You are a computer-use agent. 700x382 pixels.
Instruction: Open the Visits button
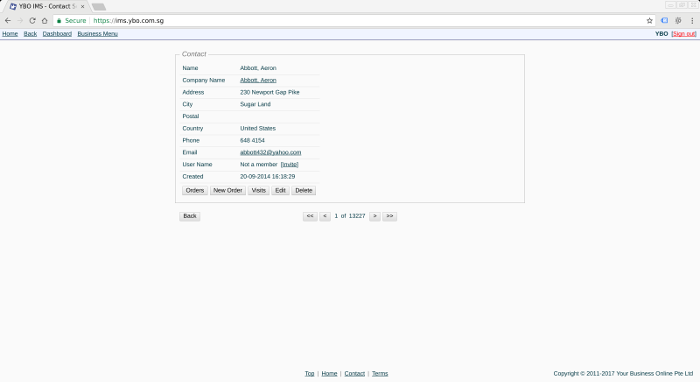pyautogui.click(x=258, y=191)
